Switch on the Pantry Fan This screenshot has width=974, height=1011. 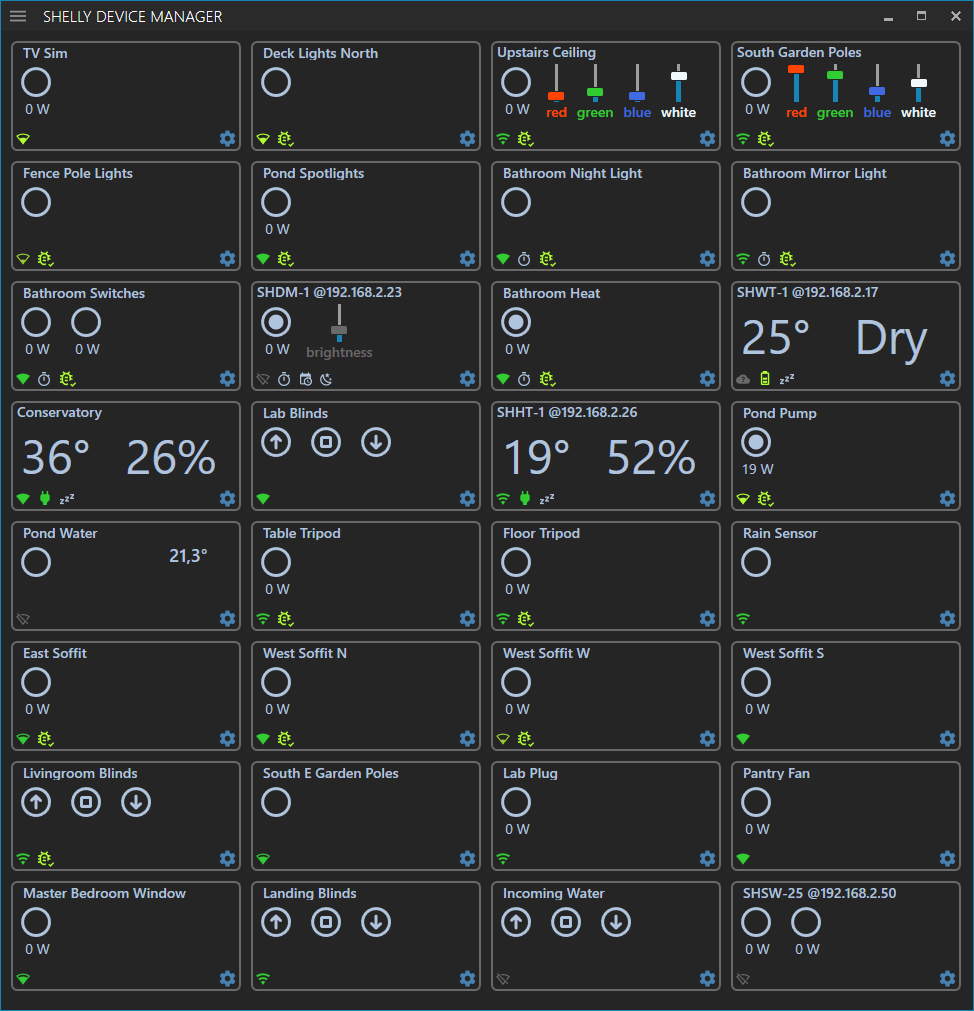coord(756,802)
